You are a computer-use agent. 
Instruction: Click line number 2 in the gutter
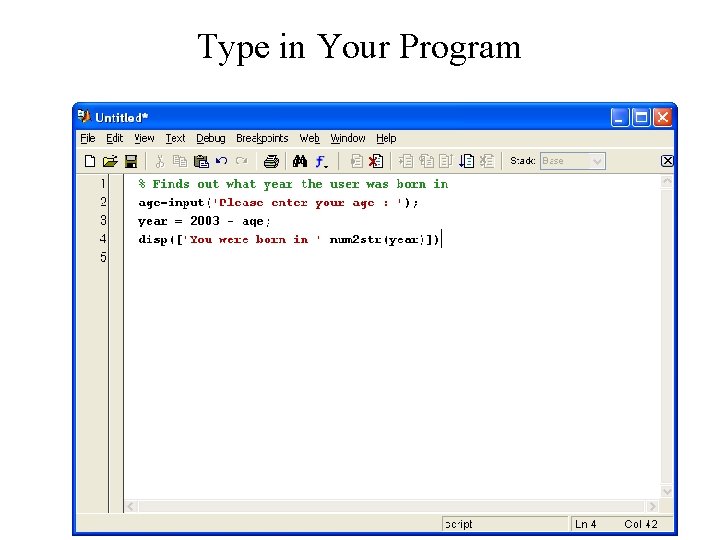(103, 202)
